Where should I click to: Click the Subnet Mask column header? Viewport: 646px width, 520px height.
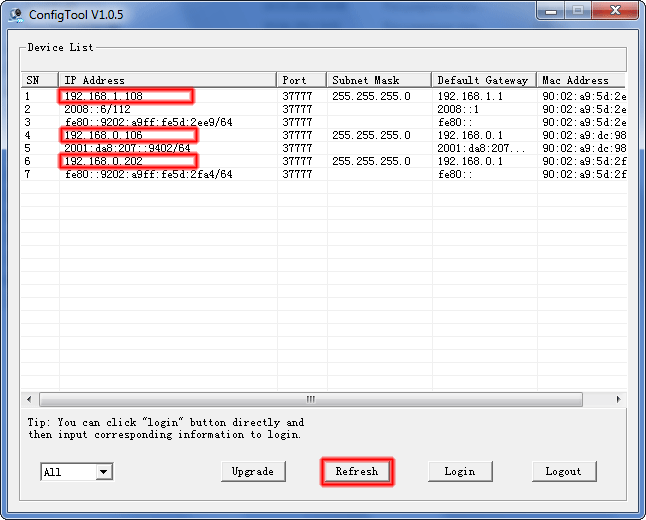coord(378,80)
